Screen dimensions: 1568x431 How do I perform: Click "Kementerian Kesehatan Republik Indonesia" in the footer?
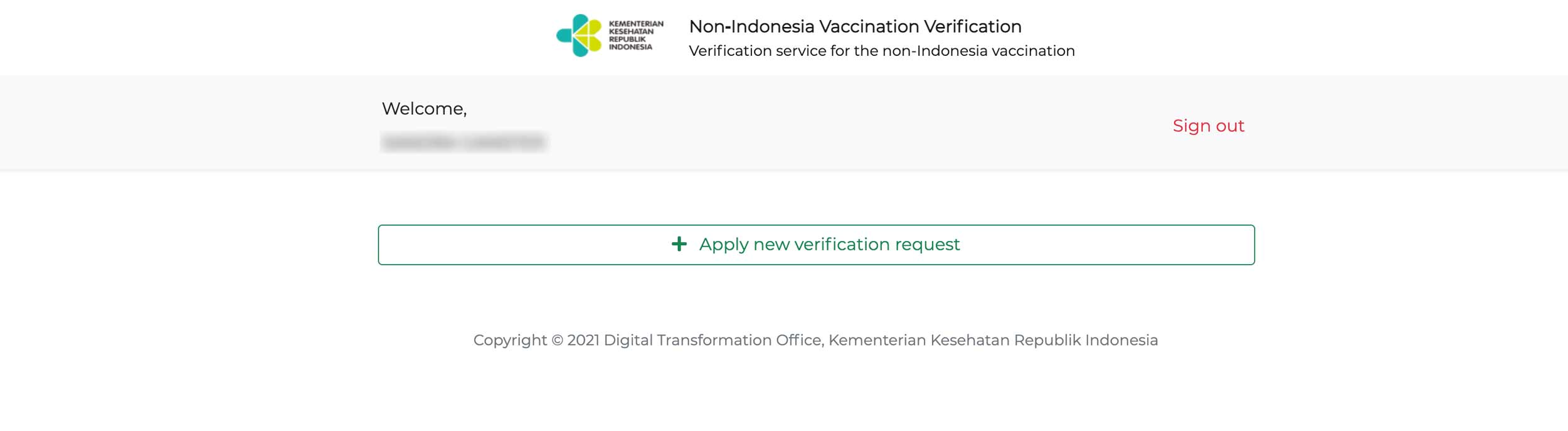coord(993,340)
